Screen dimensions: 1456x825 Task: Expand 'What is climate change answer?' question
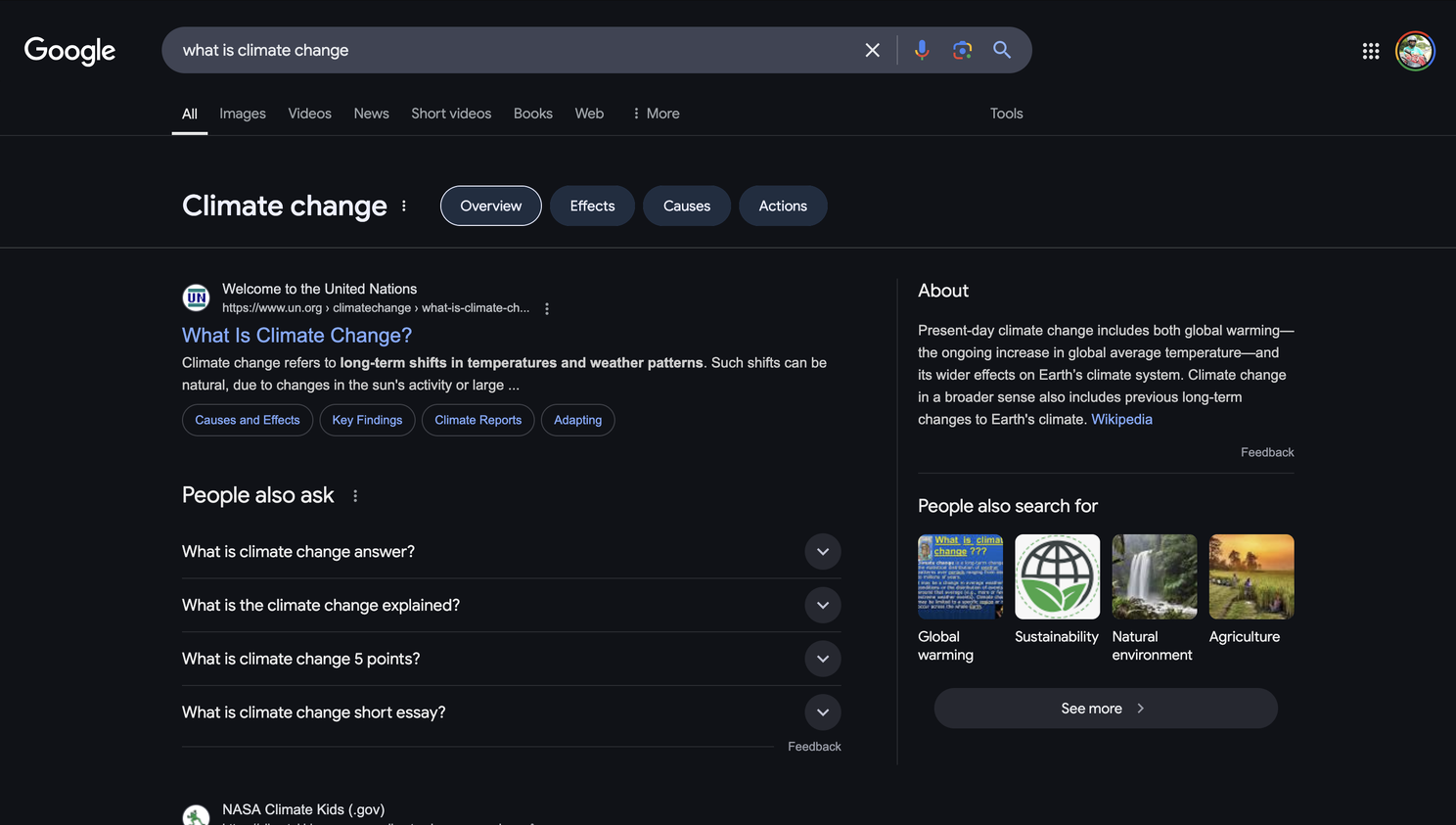(511, 552)
